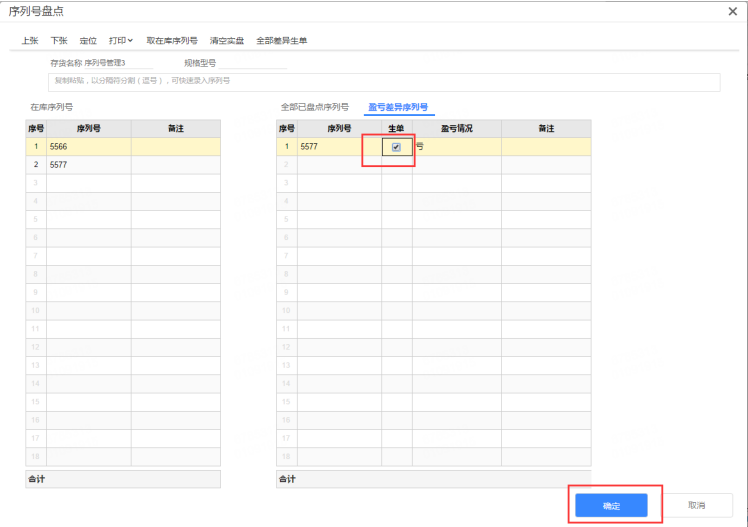Viewport: 748px width, 527px height.
Task: Toggle the 生单 checkbox for serial 5577
Action: coord(396,147)
